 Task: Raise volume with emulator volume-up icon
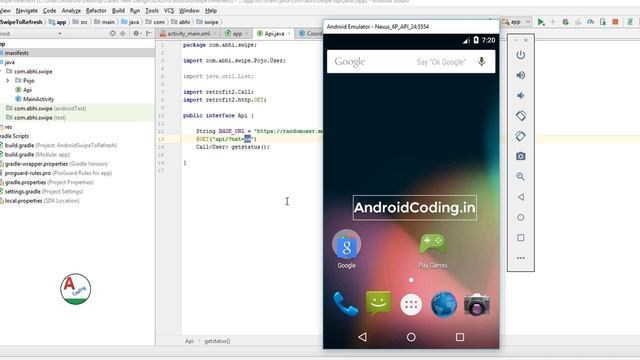[x=520, y=75]
